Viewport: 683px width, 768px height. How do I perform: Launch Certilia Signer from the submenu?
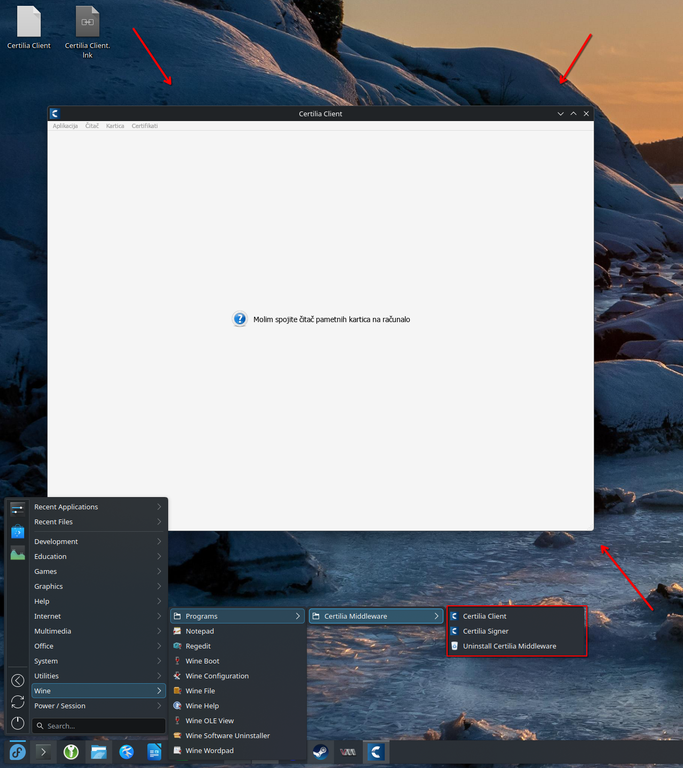coord(517,631)
